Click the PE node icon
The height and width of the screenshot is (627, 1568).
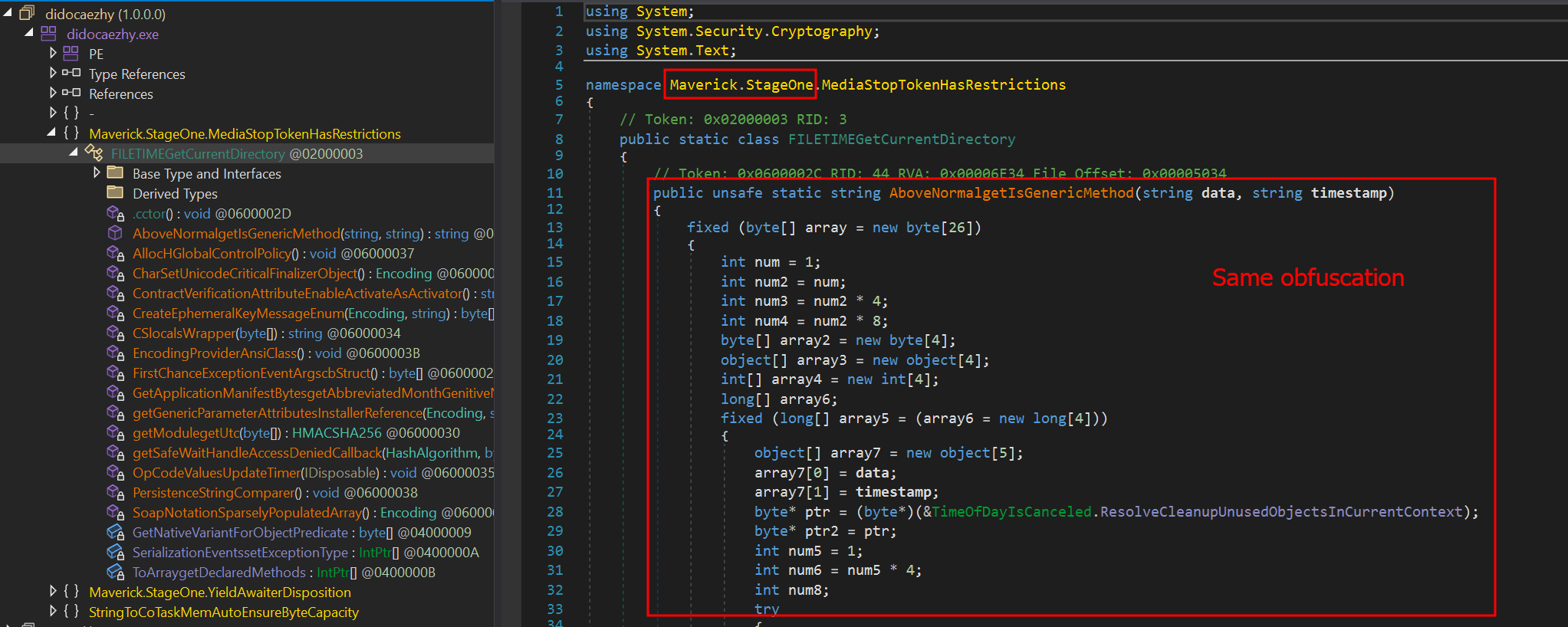pos(71,53)
